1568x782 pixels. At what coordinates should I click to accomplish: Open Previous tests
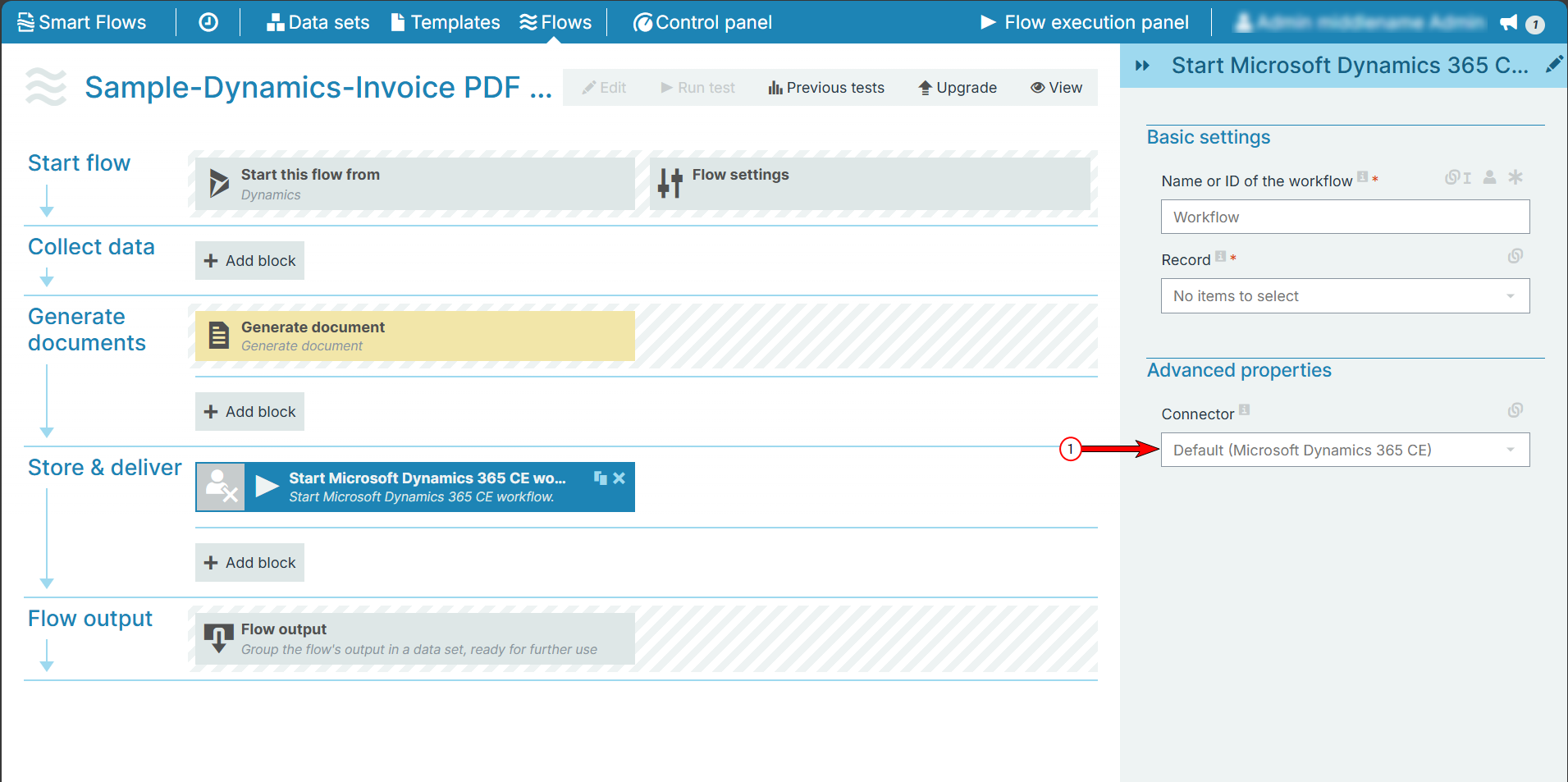click(x=826, y=88)
